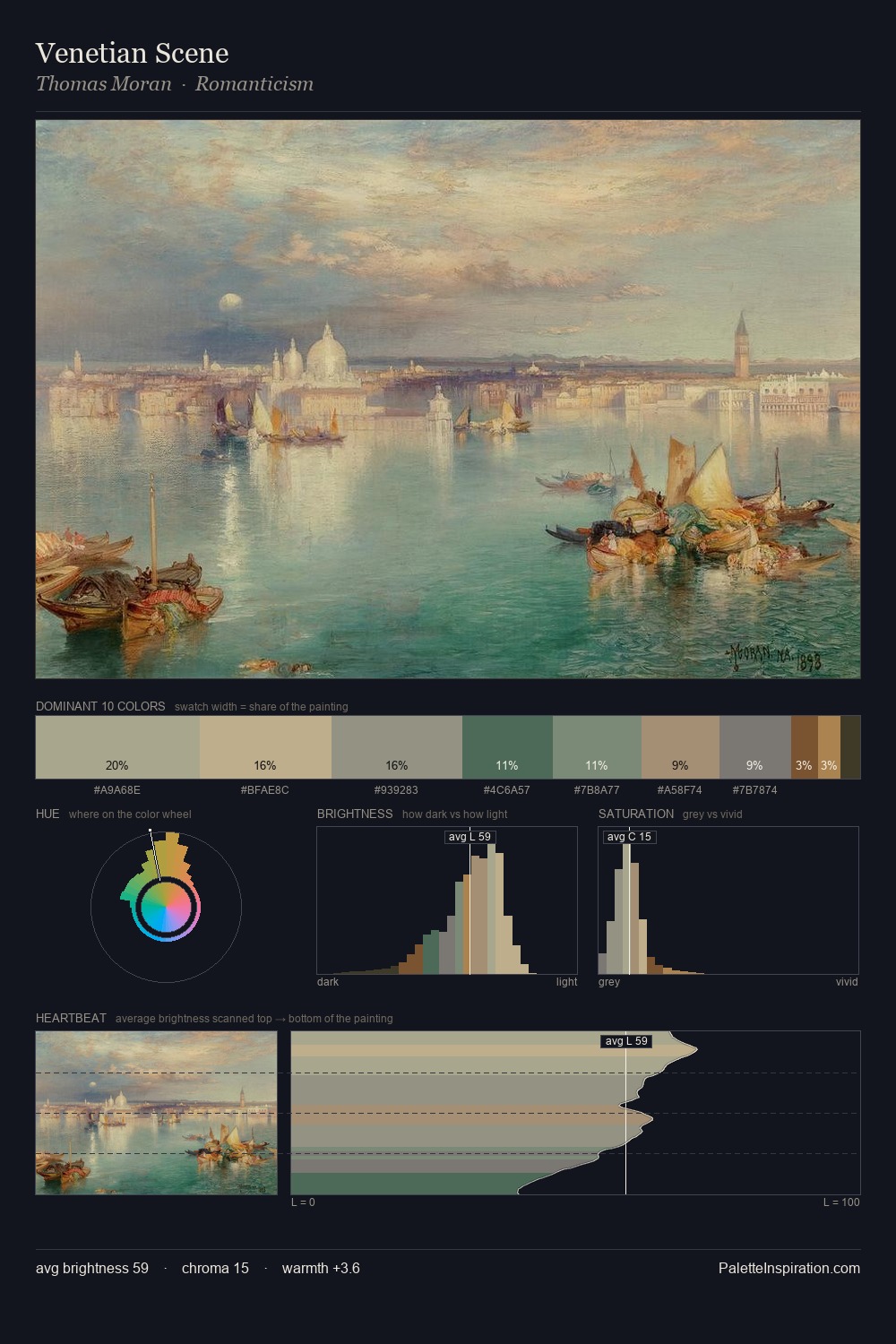
Task: Click the darkest olive swatch ending the palette
Action: pos(850,746)
